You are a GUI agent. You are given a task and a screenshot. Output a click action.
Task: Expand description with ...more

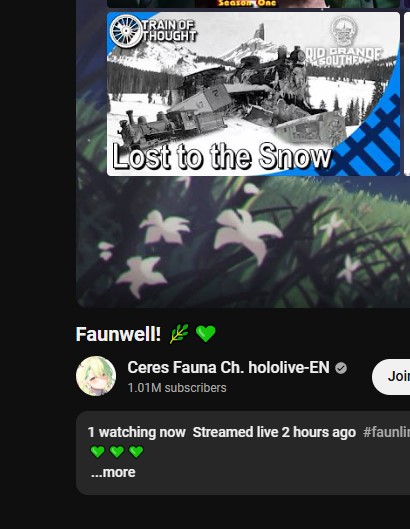pyautogui.click(x=113, y=472)
